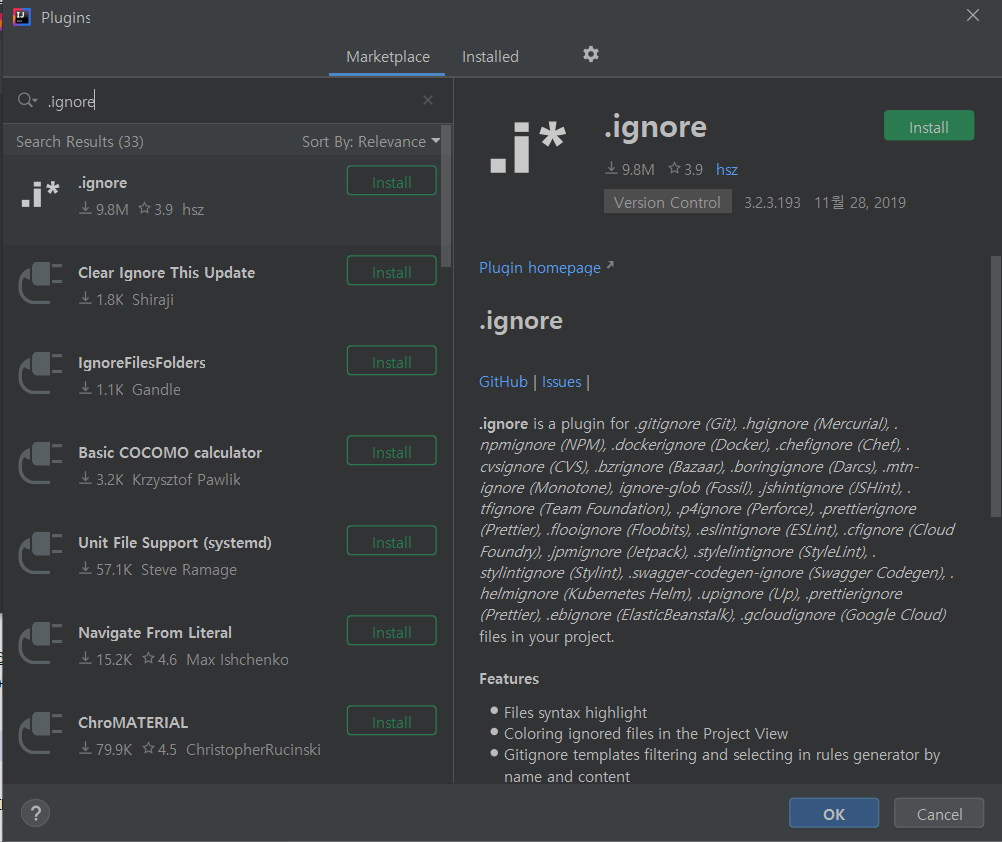Install Unit File Support (systemd) plugin
The width and height of the screenshot is (1002, 842).
coord(392,542)
